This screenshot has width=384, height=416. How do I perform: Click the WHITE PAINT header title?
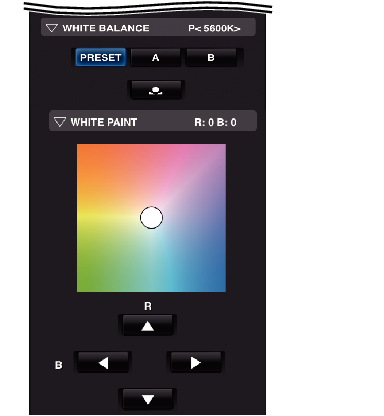pos(104,122)
